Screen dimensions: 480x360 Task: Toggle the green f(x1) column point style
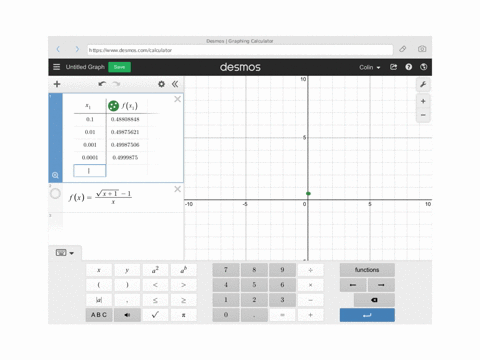click(113, 106)
